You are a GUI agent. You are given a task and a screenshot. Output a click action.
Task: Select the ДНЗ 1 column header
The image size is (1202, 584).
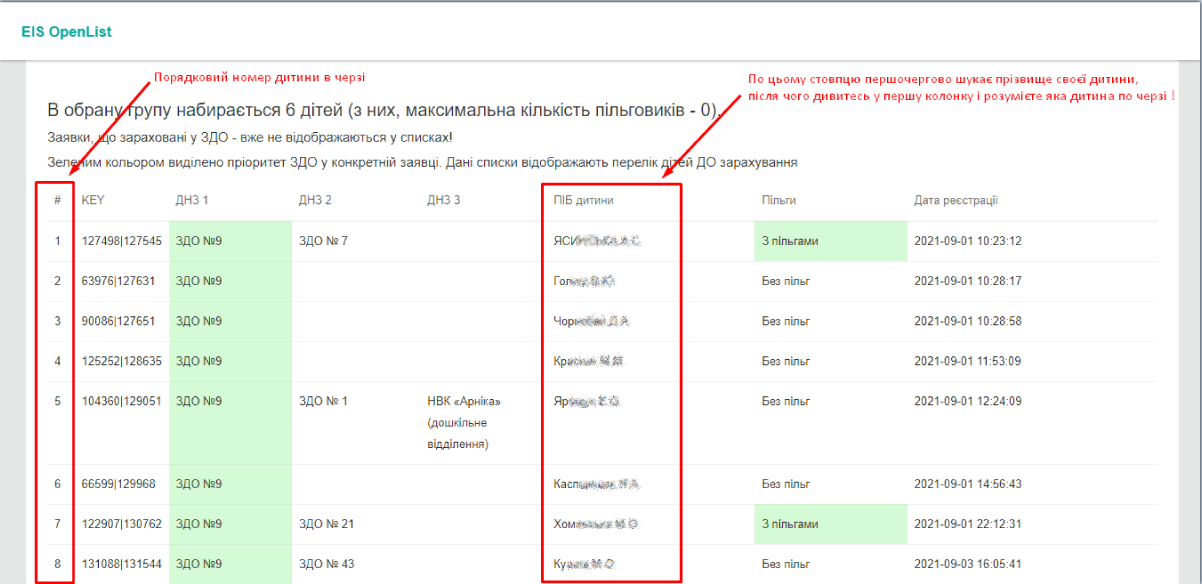[x=192, y=200]
